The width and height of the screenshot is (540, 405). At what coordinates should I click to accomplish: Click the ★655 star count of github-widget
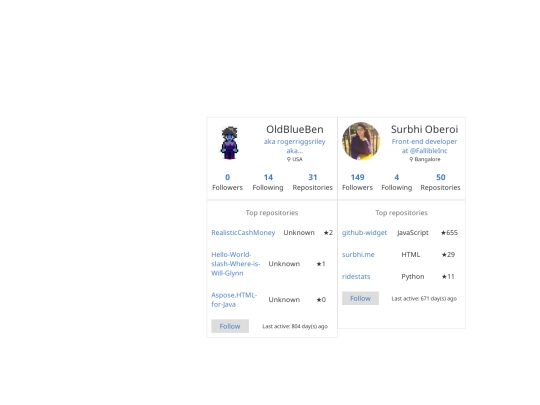tap(449, 233)
